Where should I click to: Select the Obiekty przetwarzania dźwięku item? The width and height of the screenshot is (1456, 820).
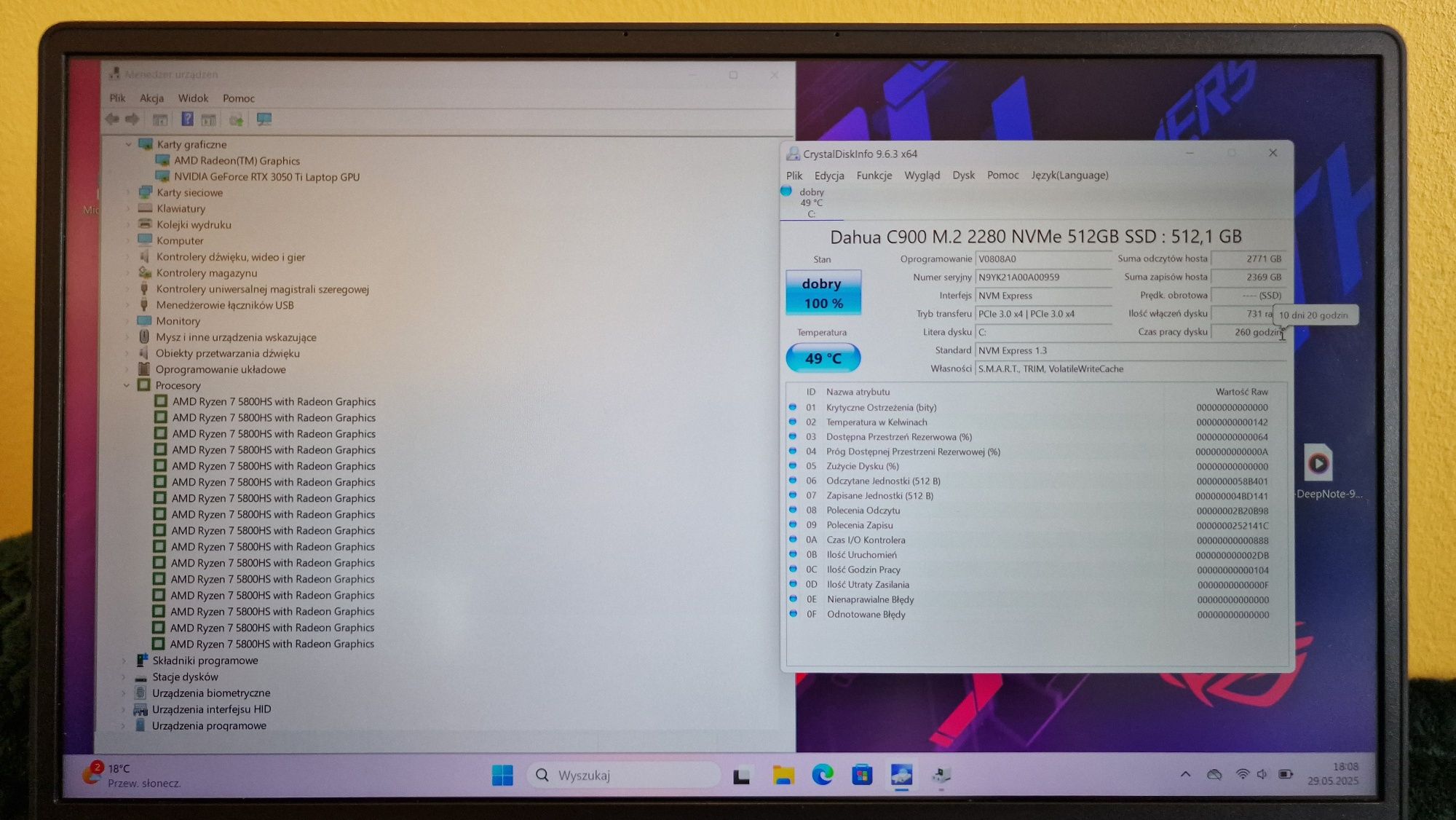(x=227, y=353)
